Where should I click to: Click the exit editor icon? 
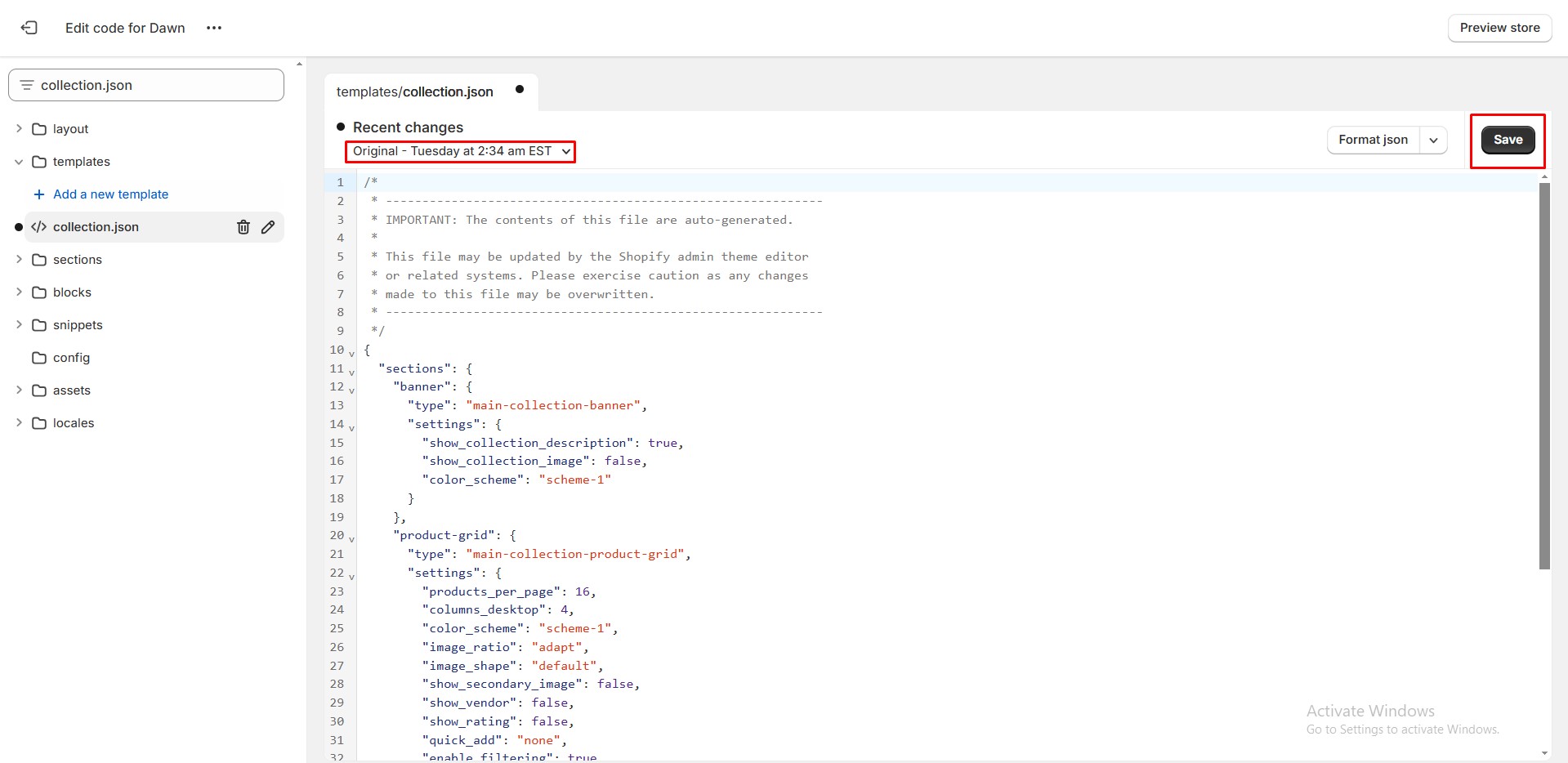[29, 28]
